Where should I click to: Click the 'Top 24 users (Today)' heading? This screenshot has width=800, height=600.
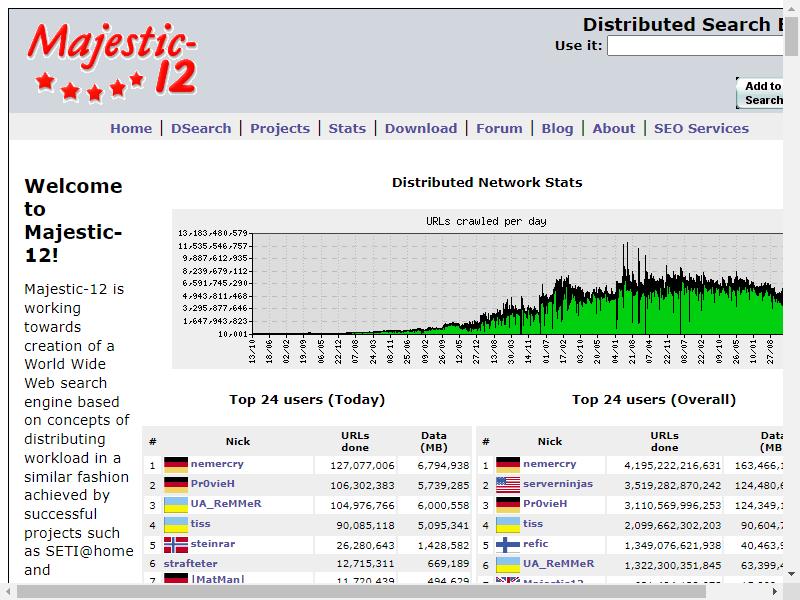307,399
